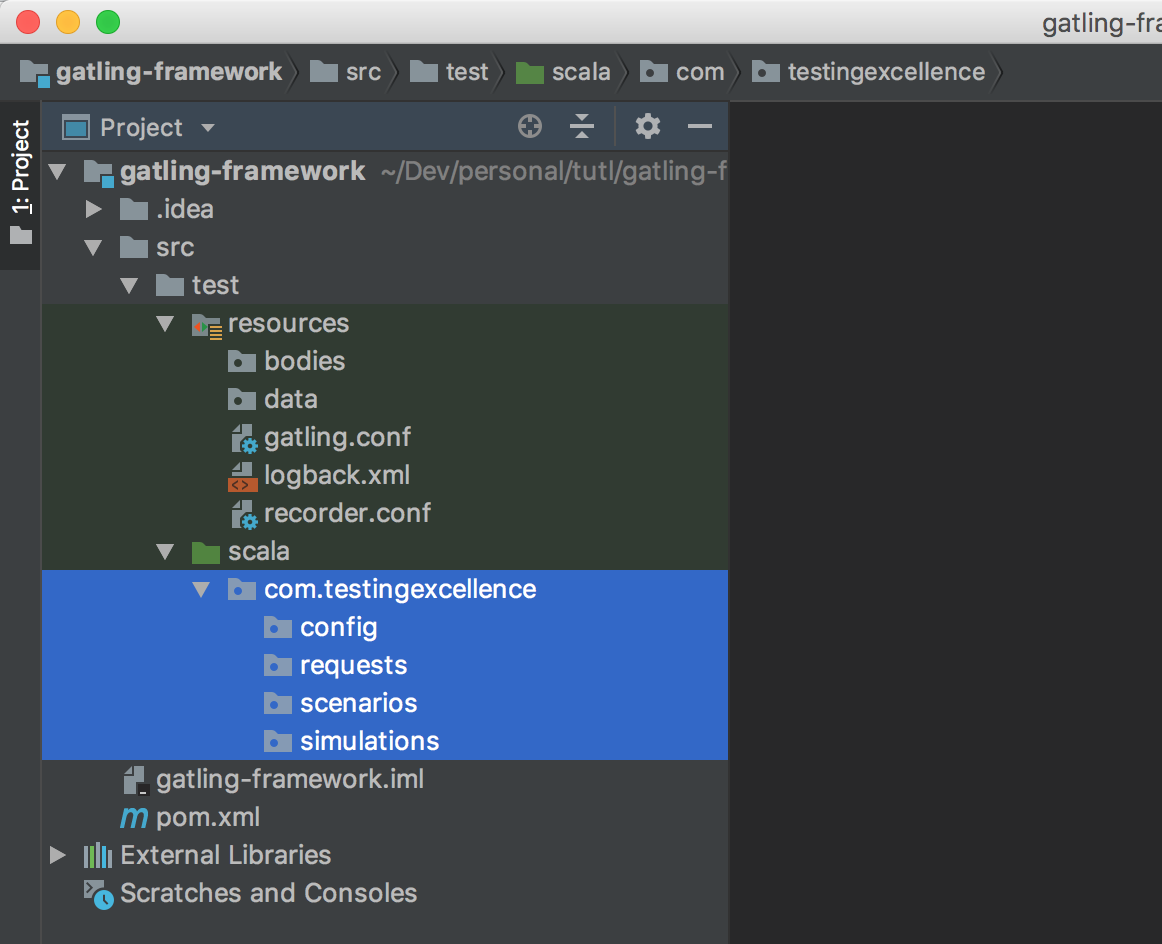Expand External Libraries node
Image resolution: width=1162 pixels, height=944 pixels.
tap(58, 856)
